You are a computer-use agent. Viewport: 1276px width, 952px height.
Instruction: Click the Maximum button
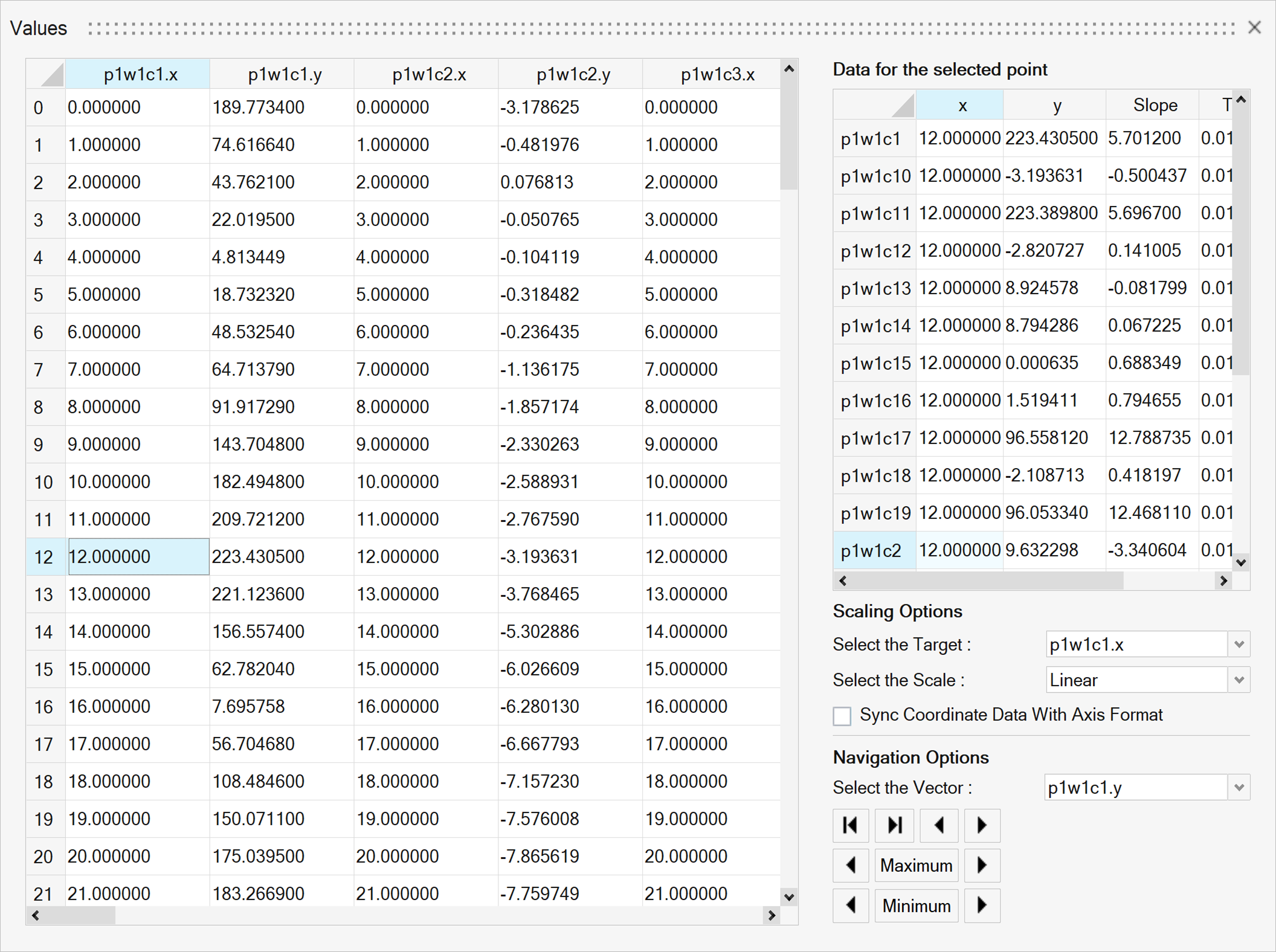[x=916, y=866]
